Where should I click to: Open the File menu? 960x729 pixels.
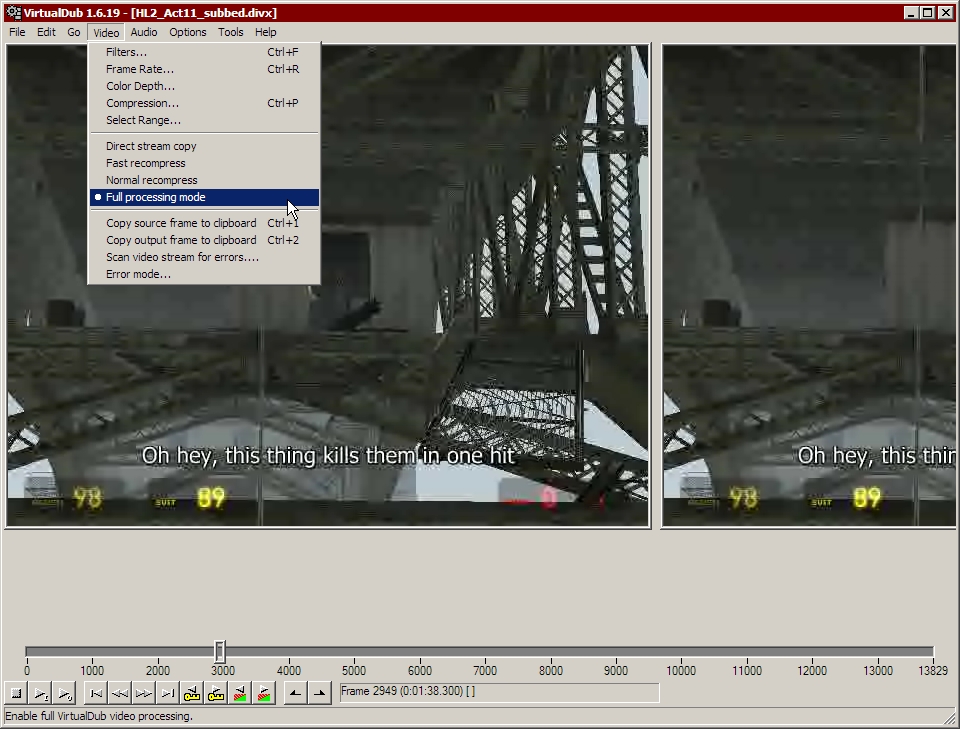(17, 32)
